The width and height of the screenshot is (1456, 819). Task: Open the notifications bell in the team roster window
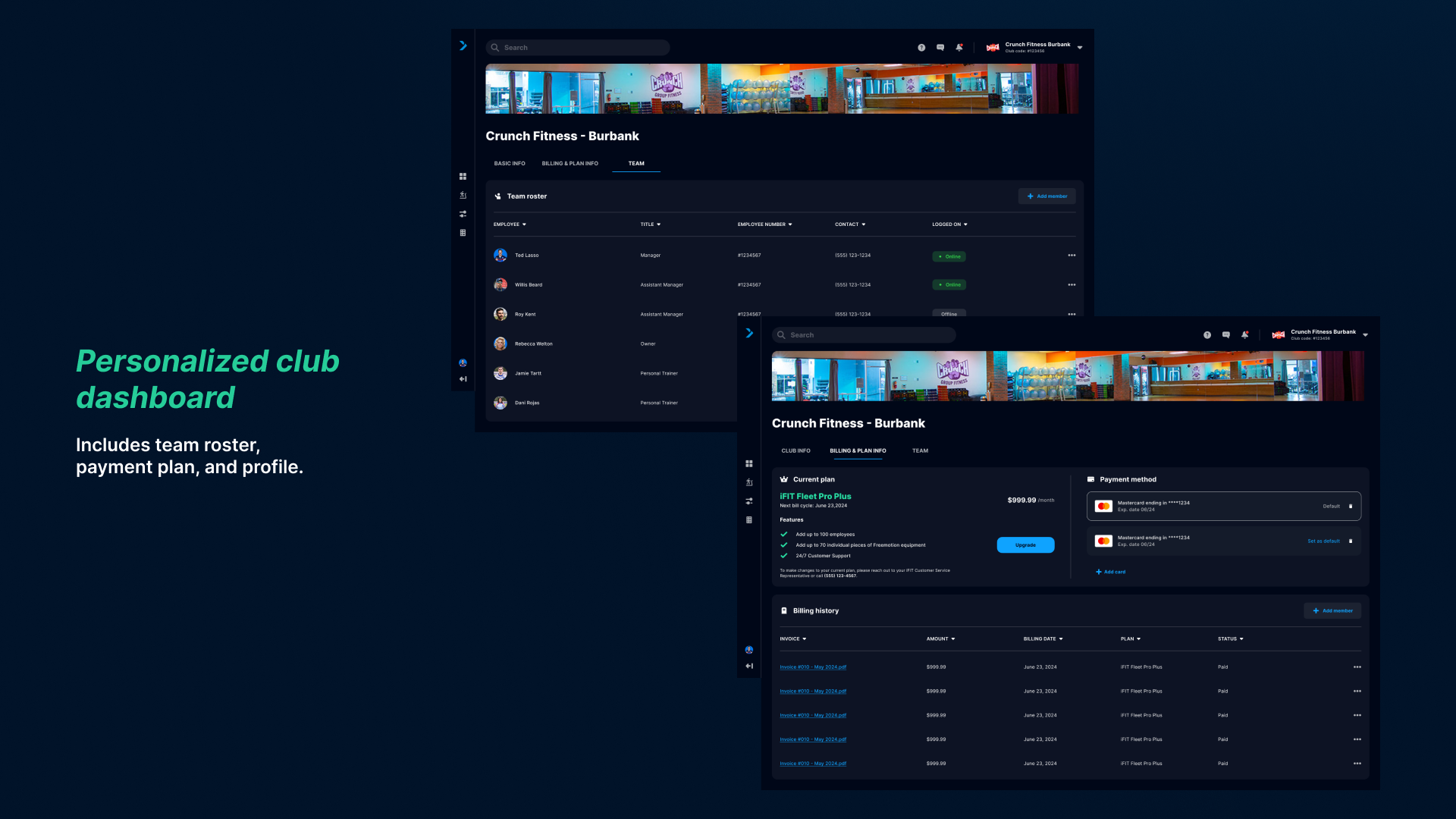(x=959, y=47)
